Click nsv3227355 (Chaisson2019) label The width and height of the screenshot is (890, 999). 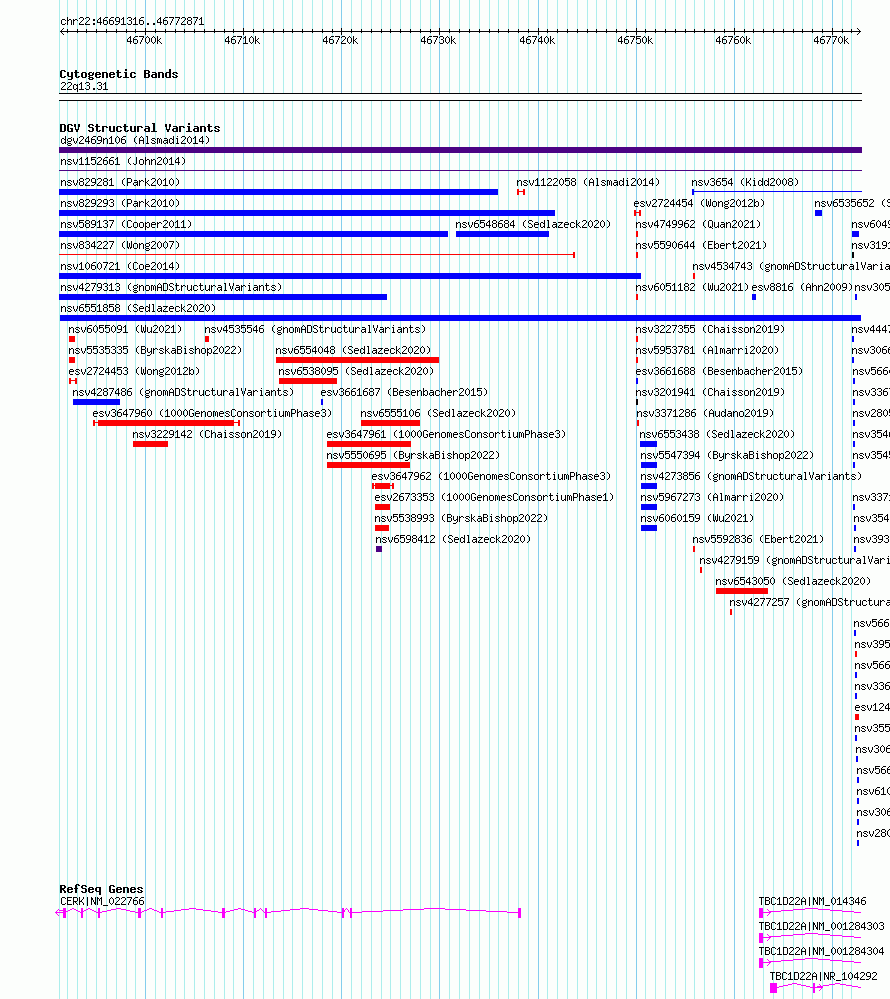(x=710, y=329)
